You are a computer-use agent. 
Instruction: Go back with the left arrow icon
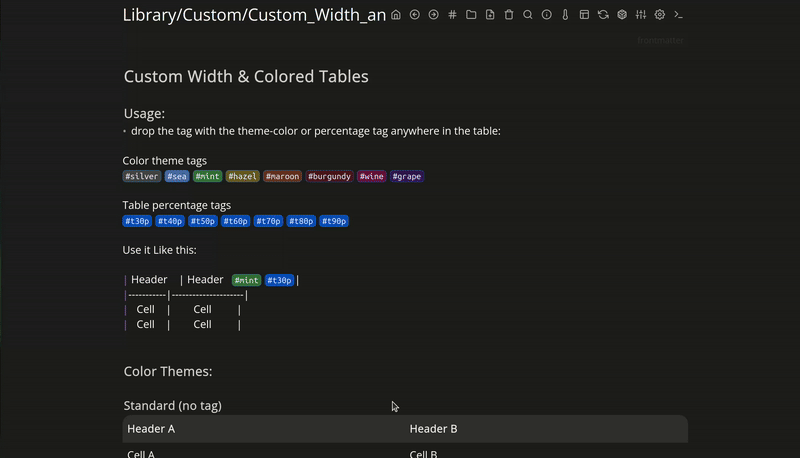coord(415,15)
